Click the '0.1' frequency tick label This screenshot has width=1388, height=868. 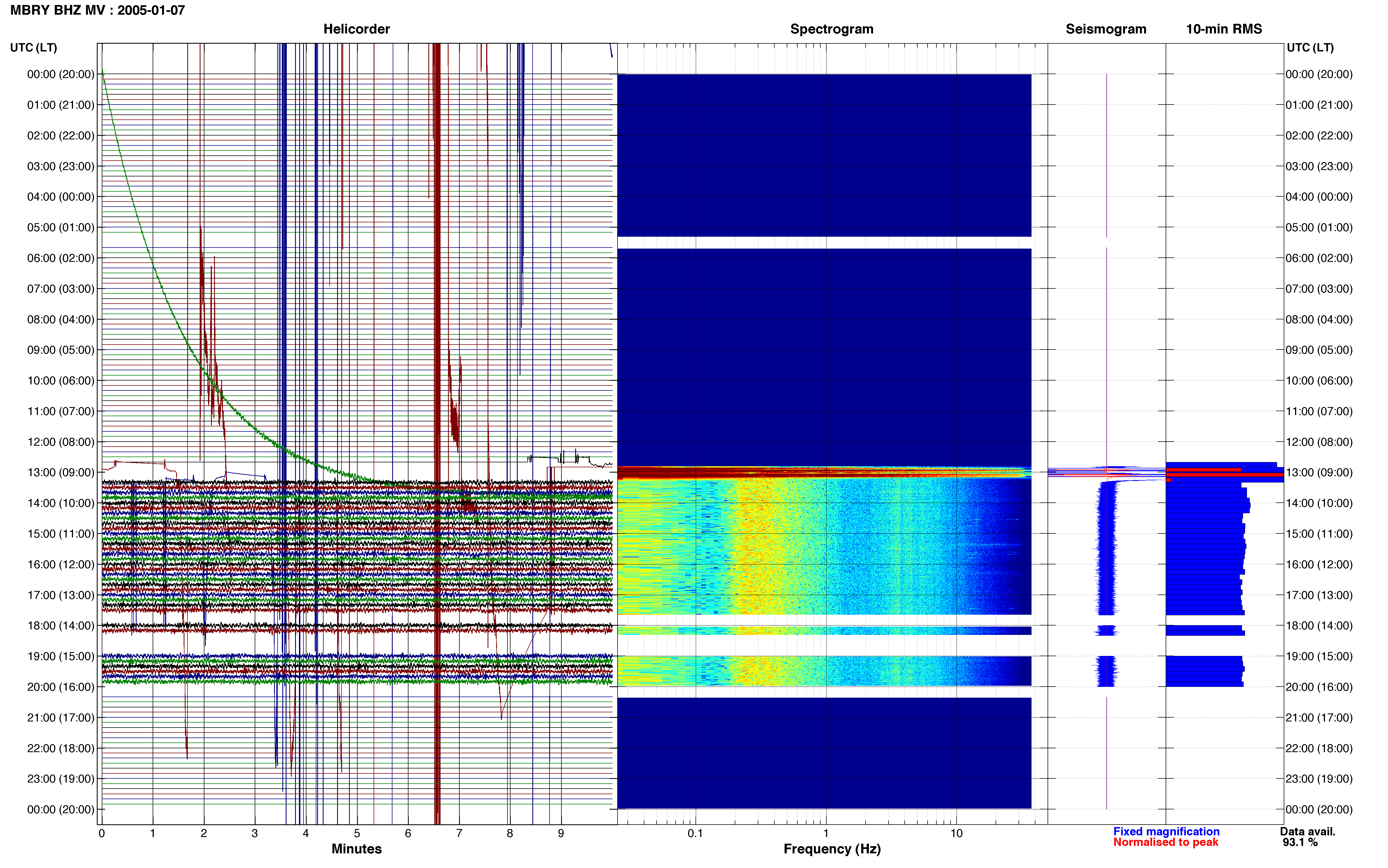coord(695,833)
